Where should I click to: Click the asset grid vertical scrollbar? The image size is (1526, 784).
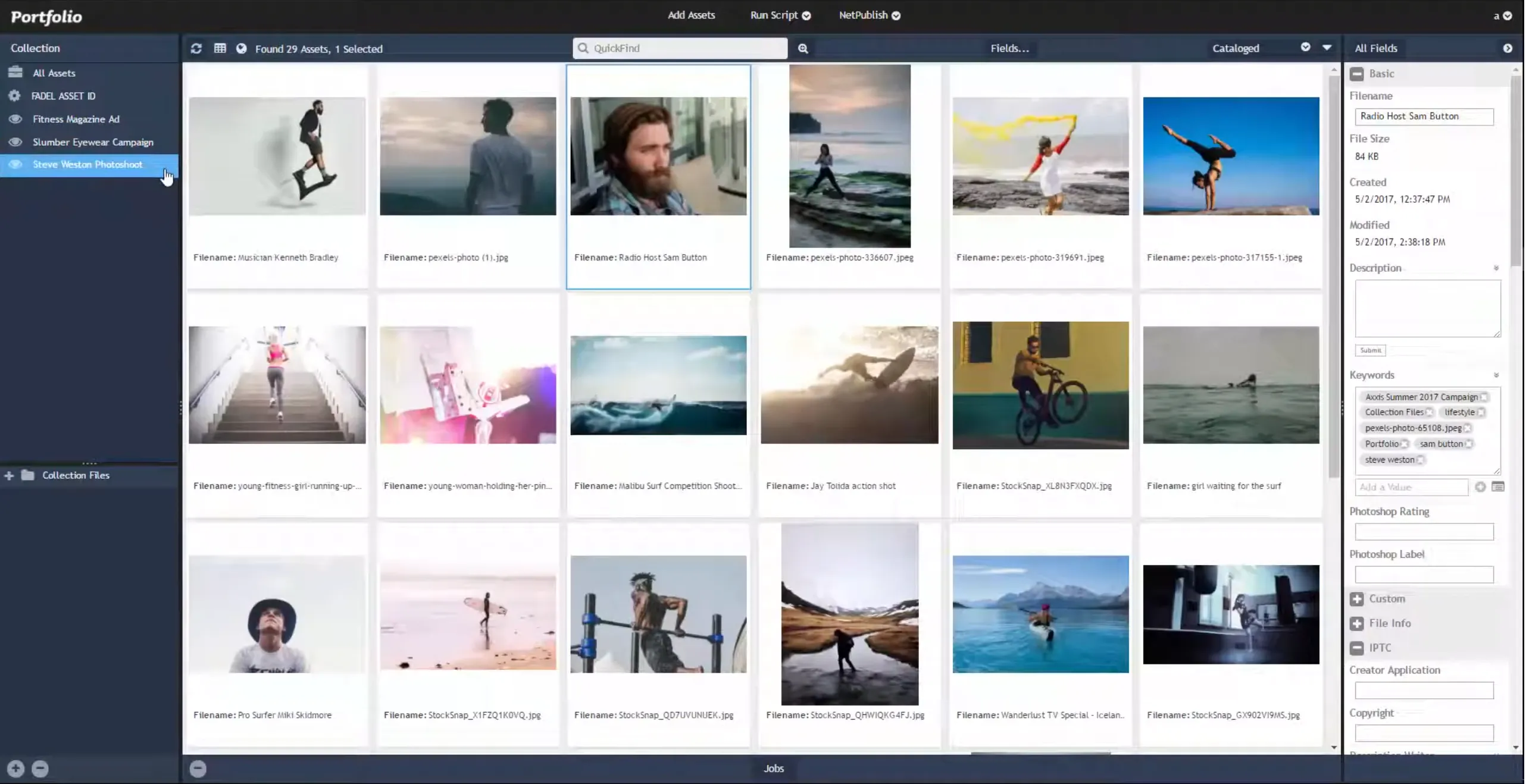[x=1334, y=277]
